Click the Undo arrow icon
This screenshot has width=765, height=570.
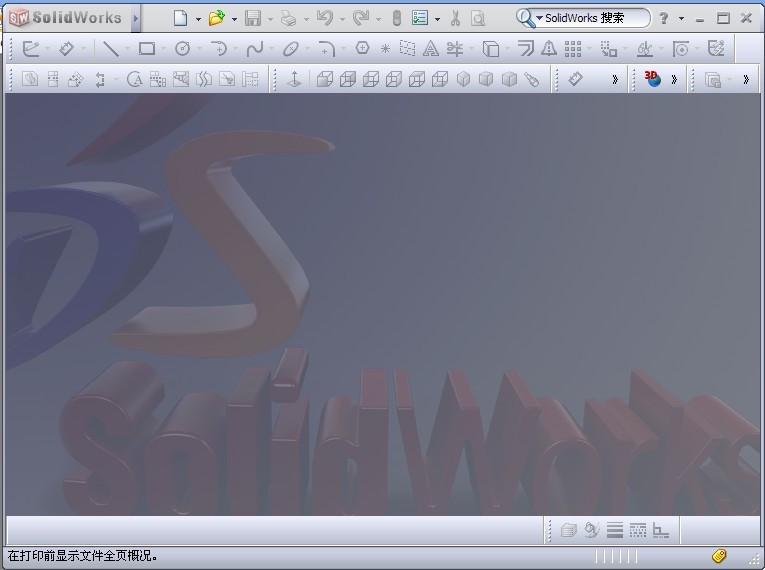pyautogui.click(x=324, y=19)
